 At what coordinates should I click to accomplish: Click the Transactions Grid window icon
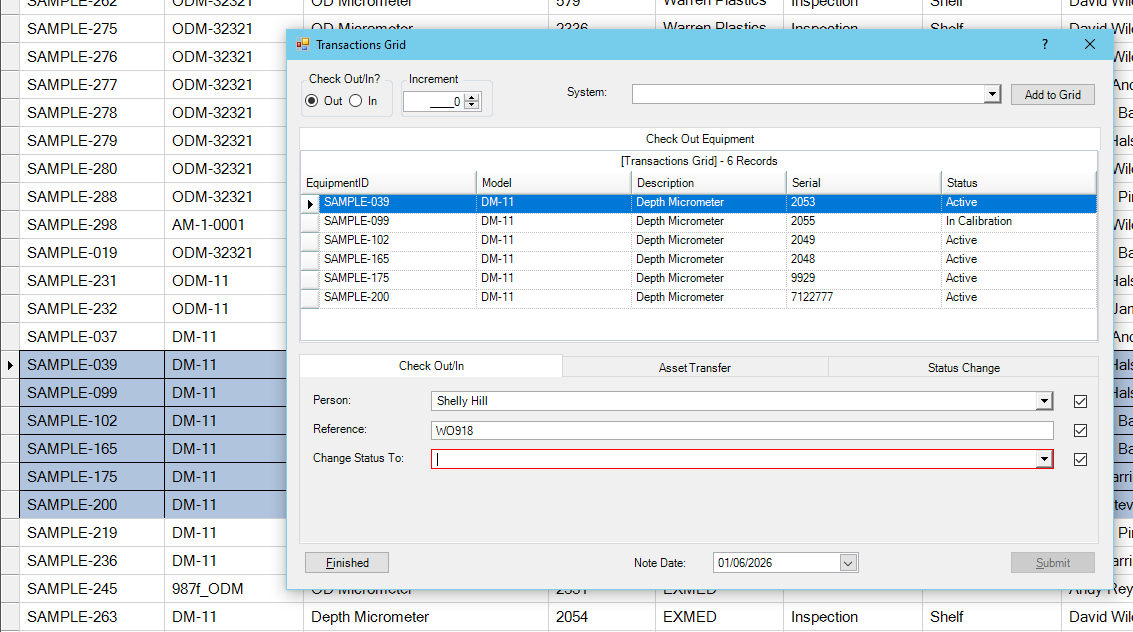click(302, 45)
